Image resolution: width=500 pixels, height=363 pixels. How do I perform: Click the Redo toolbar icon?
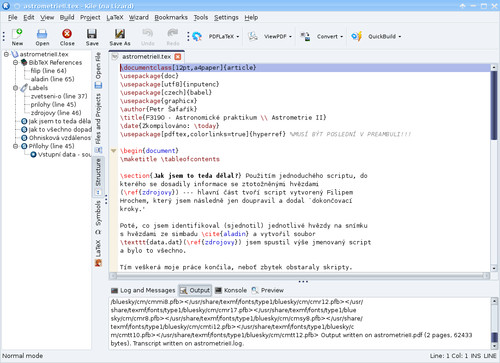[173, 33]
